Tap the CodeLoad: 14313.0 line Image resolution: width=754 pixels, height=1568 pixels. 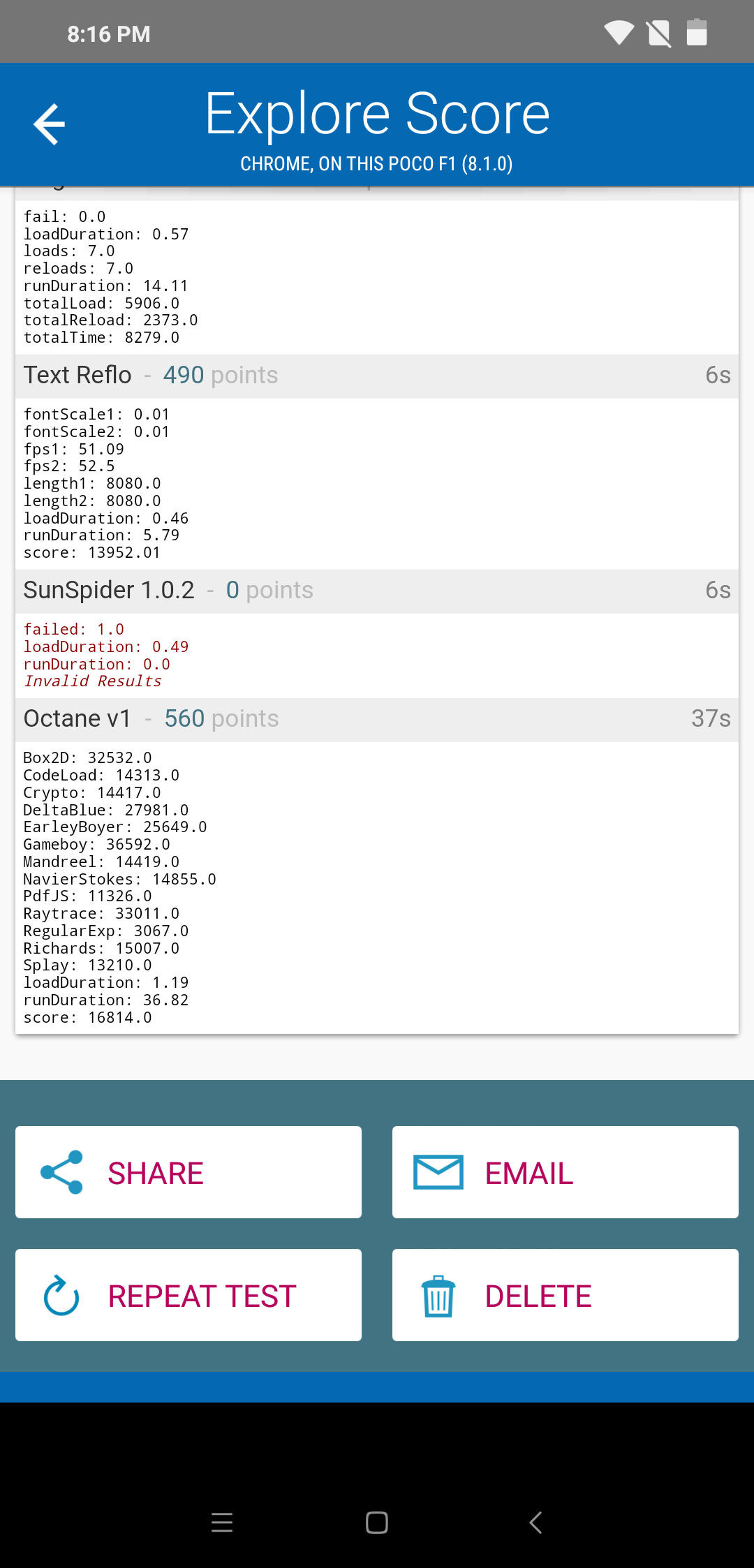coord(101,776)
